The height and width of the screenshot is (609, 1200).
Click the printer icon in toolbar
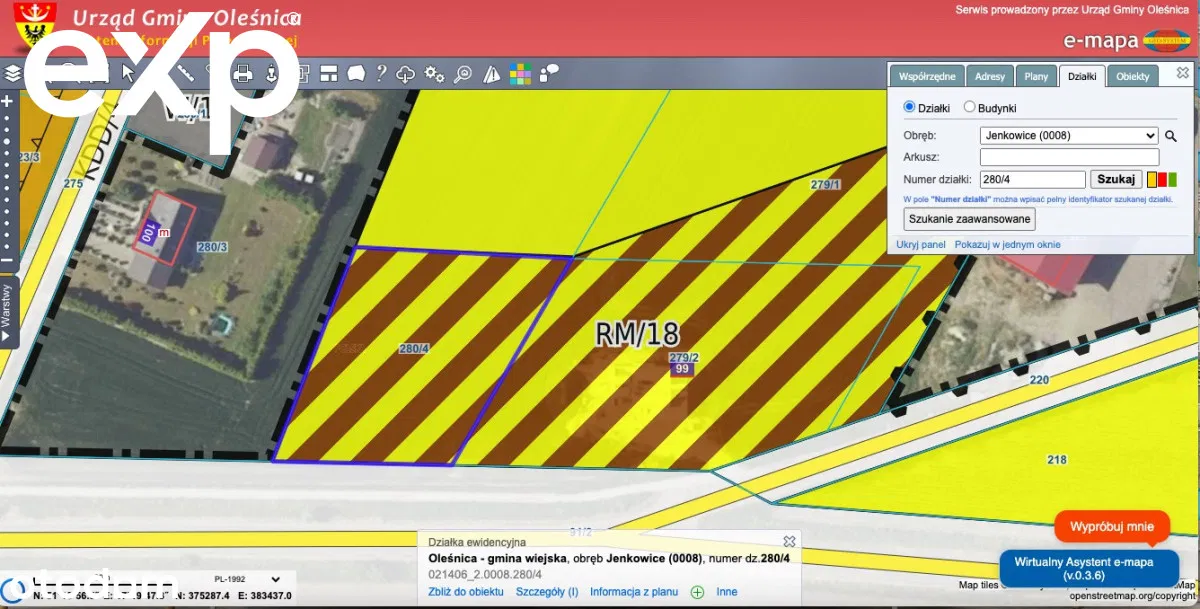coord(242,73)
